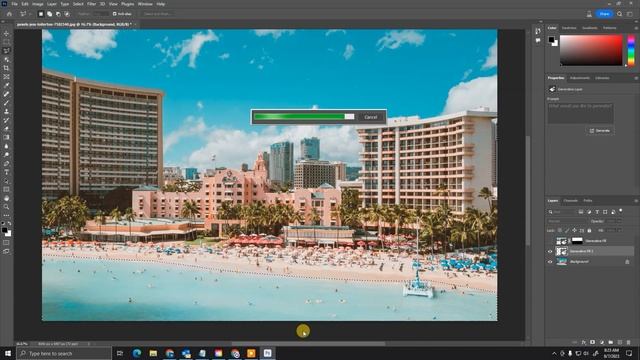
Task: Open Microsoft Edge from the taskbar
Action: tap(137, 353)
